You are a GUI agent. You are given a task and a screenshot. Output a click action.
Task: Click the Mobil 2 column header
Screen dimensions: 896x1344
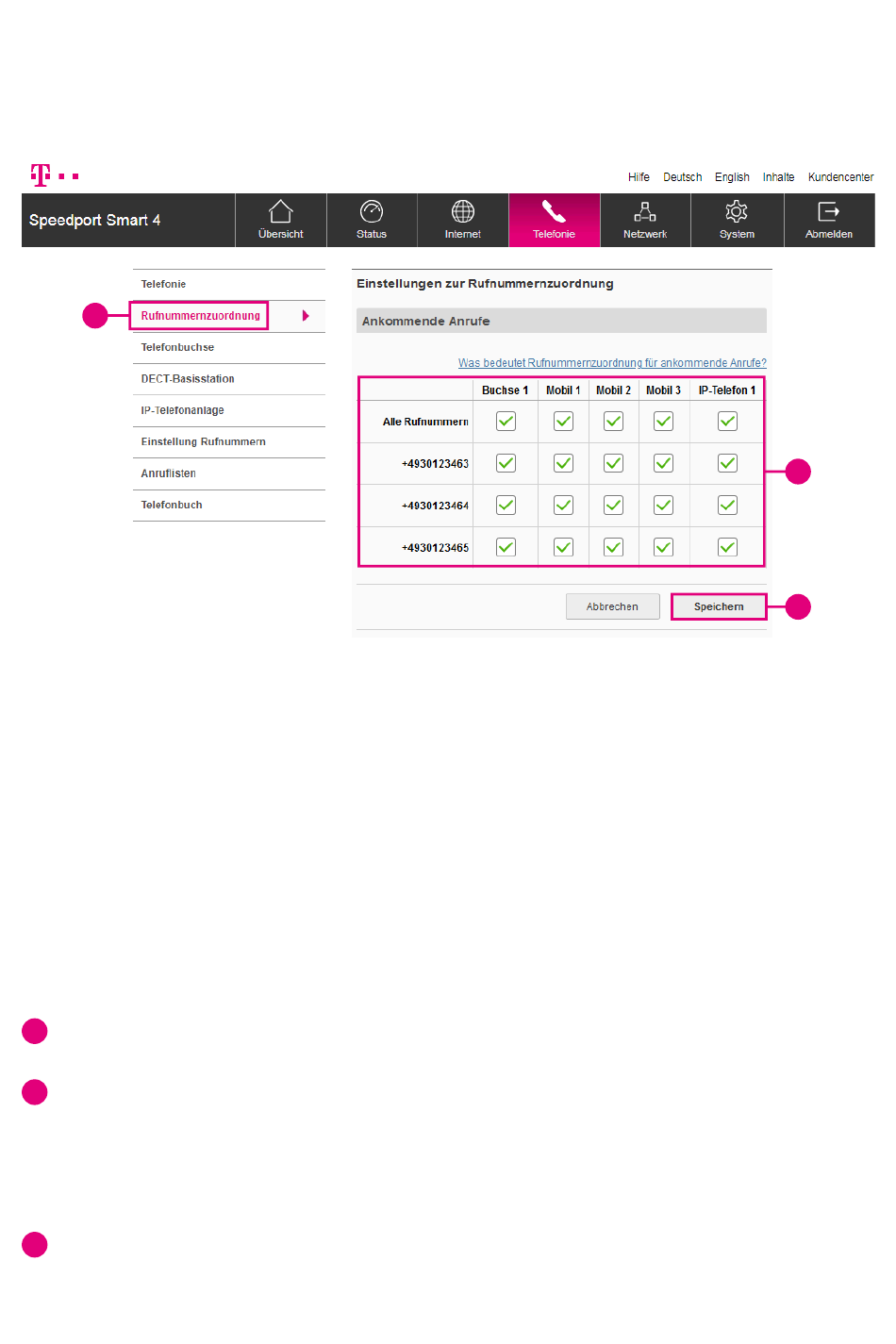[613, 390]
